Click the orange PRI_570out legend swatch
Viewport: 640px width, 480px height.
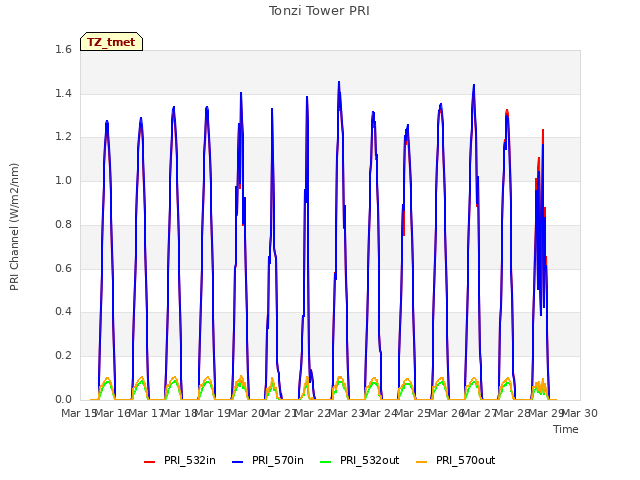tap(422, 462)
